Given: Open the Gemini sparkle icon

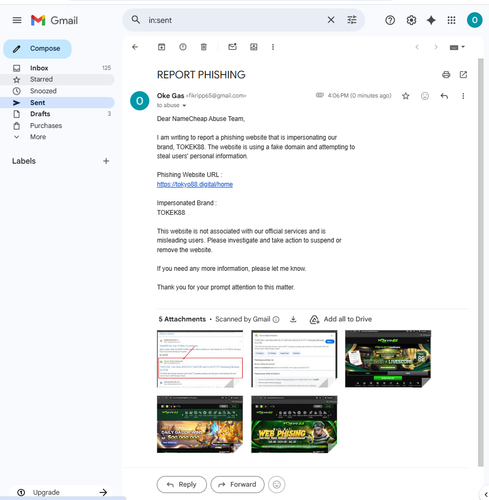Looking at the screenshot, I should pos(431,20).
